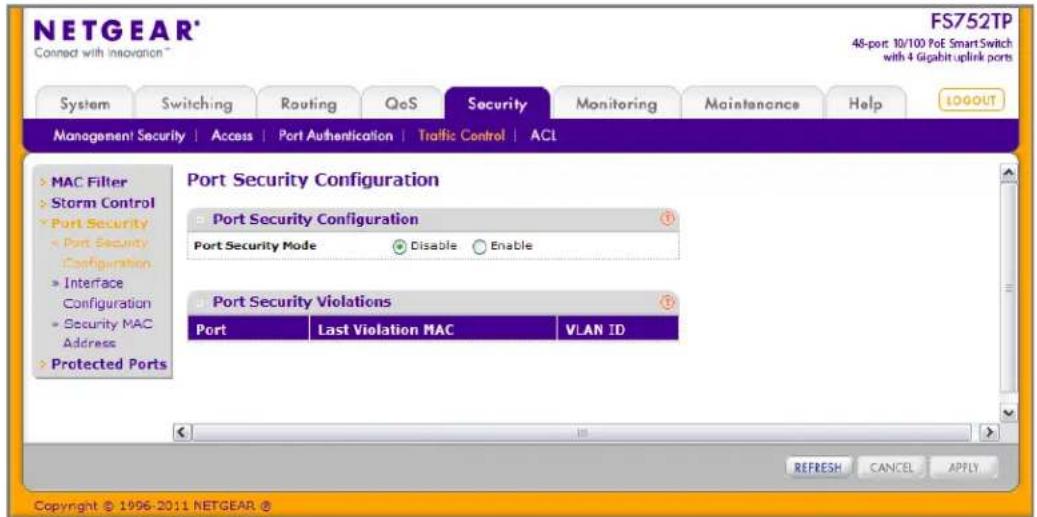This screenshot has width=1037, height=517.
Task: Click the VLAN ID column header
Action: (618, 329)
